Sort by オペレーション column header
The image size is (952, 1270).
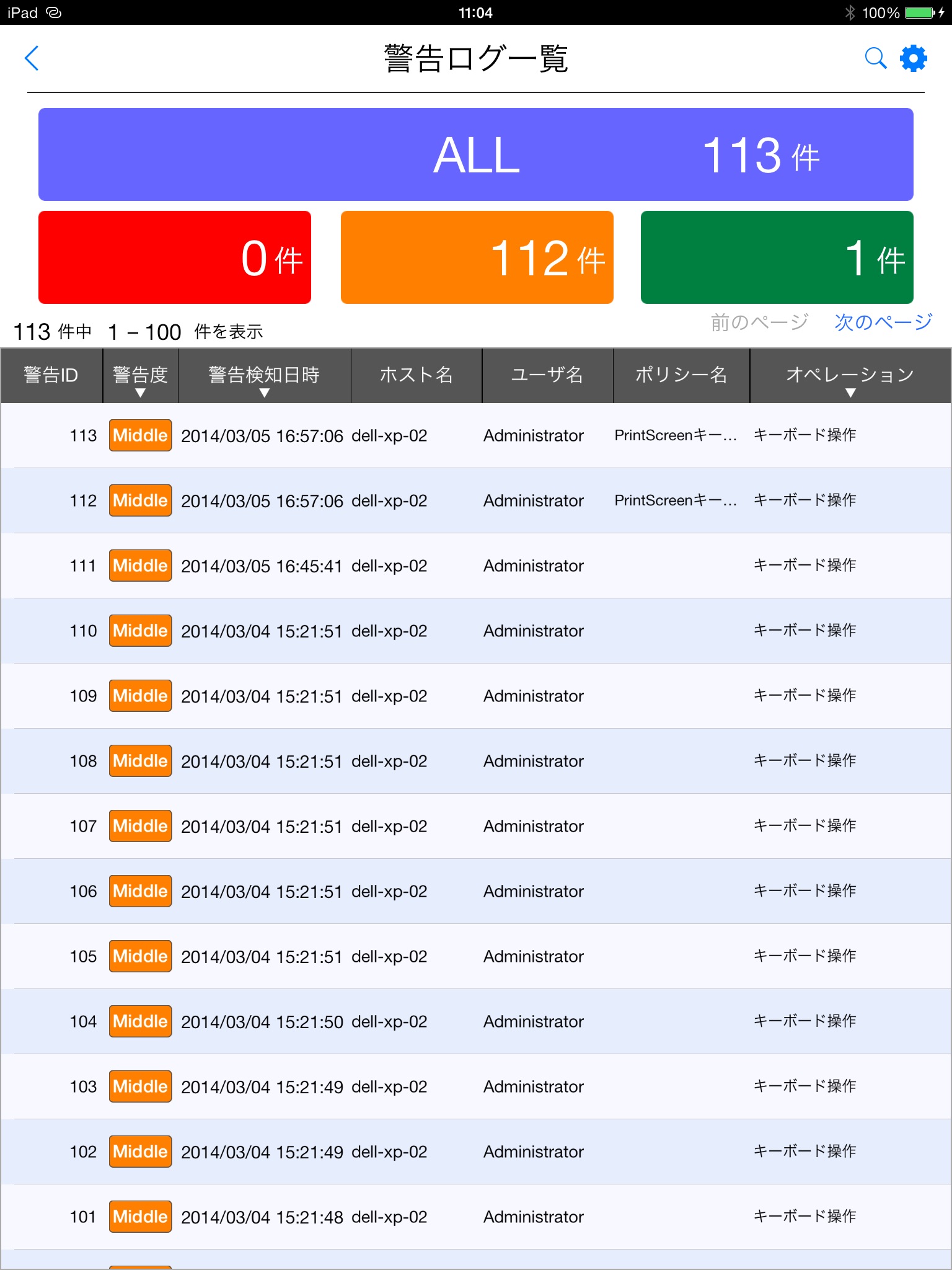pyautogui.click(x=850, y=376)
